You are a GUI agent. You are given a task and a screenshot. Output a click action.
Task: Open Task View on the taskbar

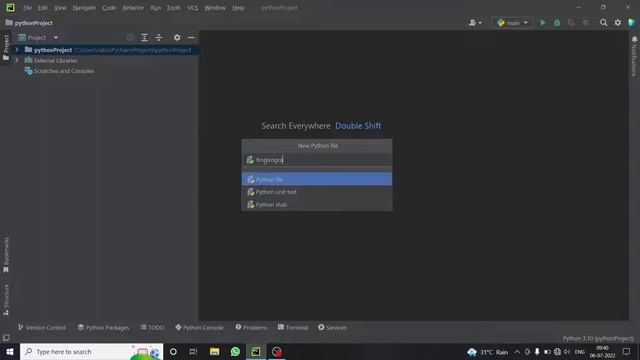click(193, 351)
